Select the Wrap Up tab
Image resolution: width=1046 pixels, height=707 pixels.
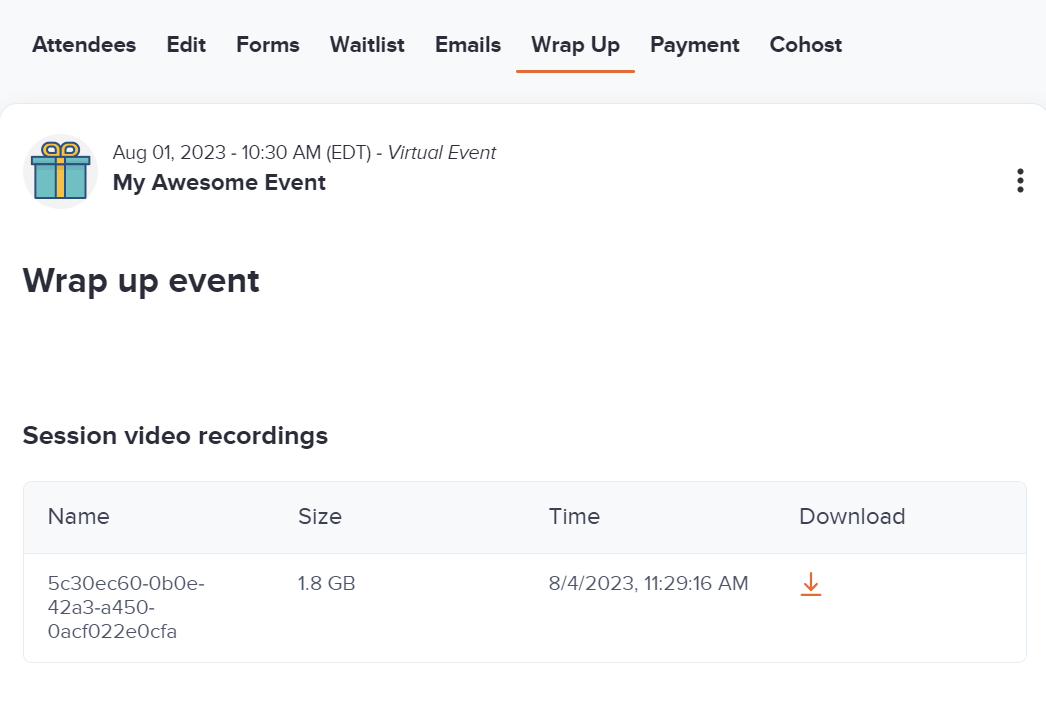[575, 44]
